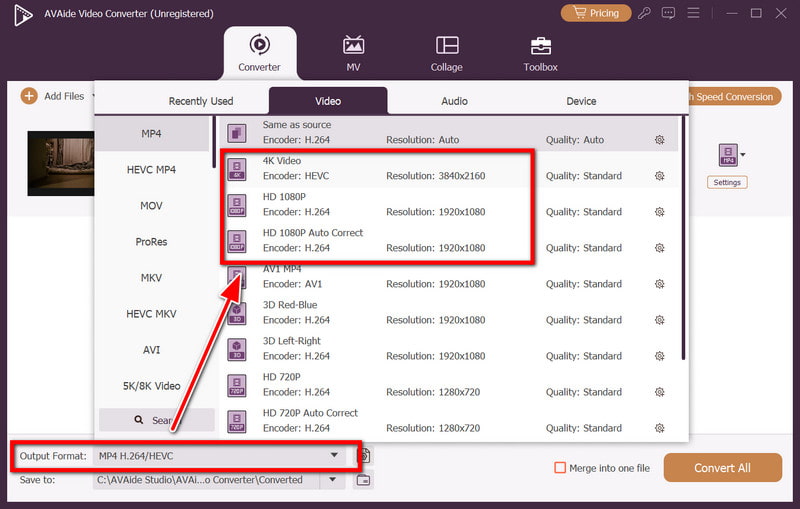800x509 pixels.
Task: Select the Video format tab
Action: (x=328, y=101)
